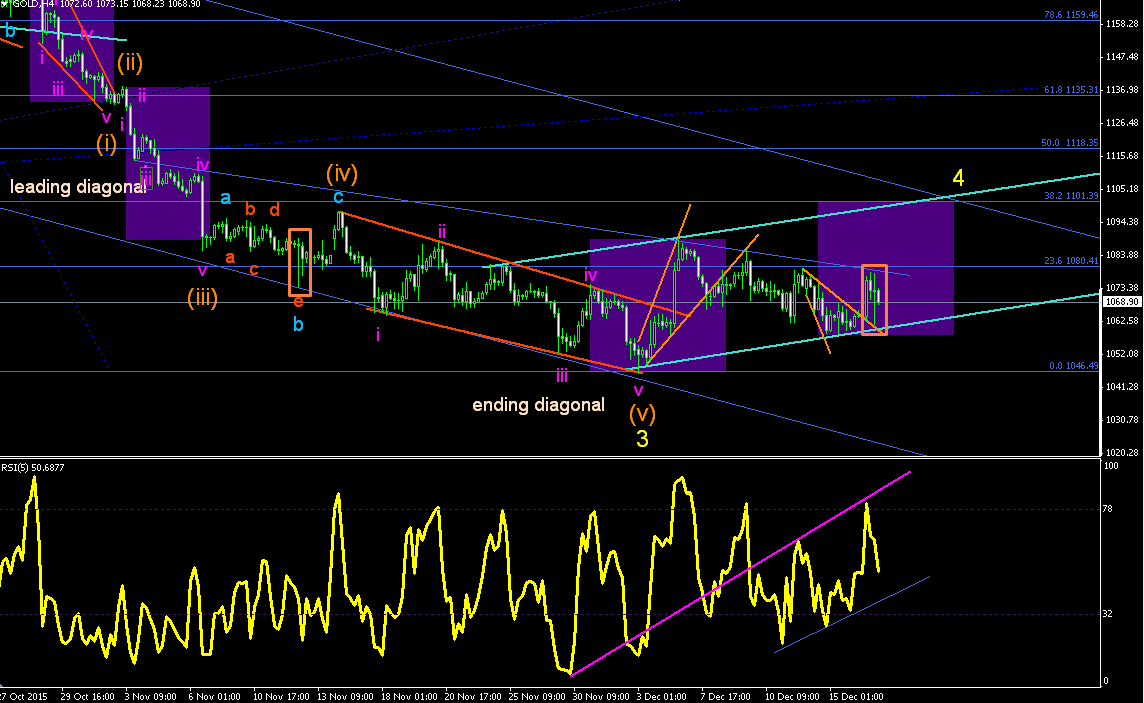Image resolution: width=1144 pixels, height=703 pixels.
Task: Click time axis label '10 Dec 09:00'
Action: tap(792, 696)
